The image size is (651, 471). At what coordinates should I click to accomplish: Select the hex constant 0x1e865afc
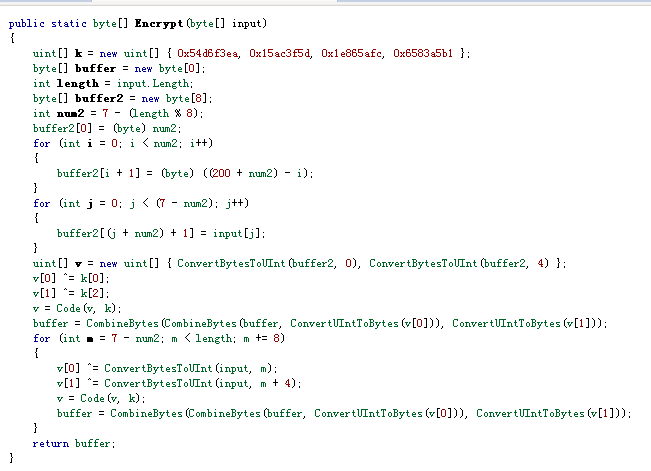pyautogui.click(x=352, y=54)
